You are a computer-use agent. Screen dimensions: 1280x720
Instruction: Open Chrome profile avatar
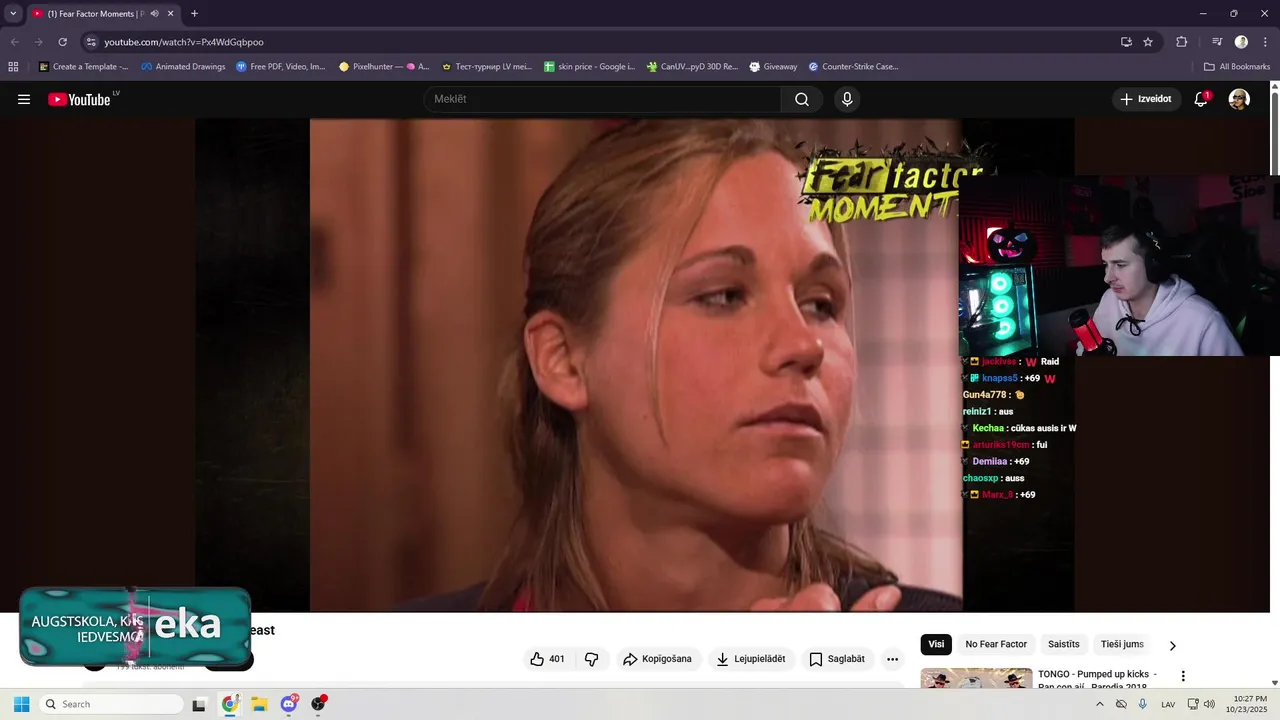[x=1241, y=42]
